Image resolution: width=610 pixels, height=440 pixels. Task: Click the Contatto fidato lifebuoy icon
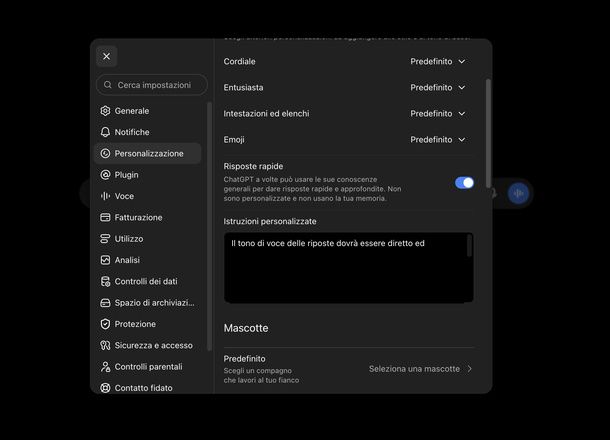point(105,388)
